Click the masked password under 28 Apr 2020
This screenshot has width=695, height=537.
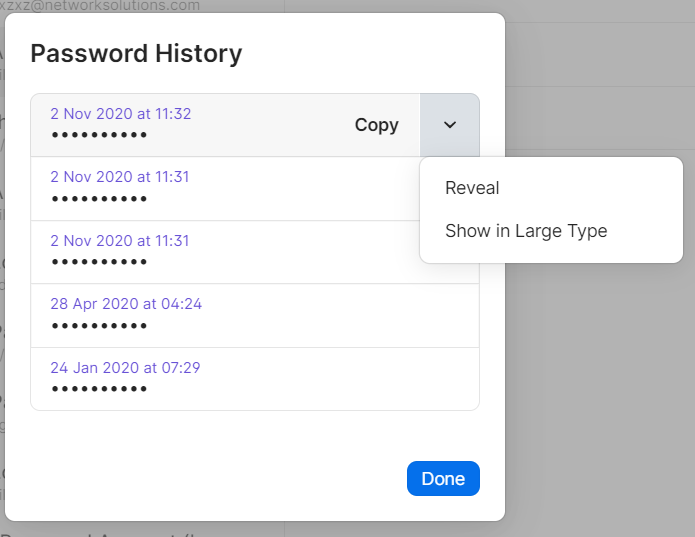tap(99, 326)
